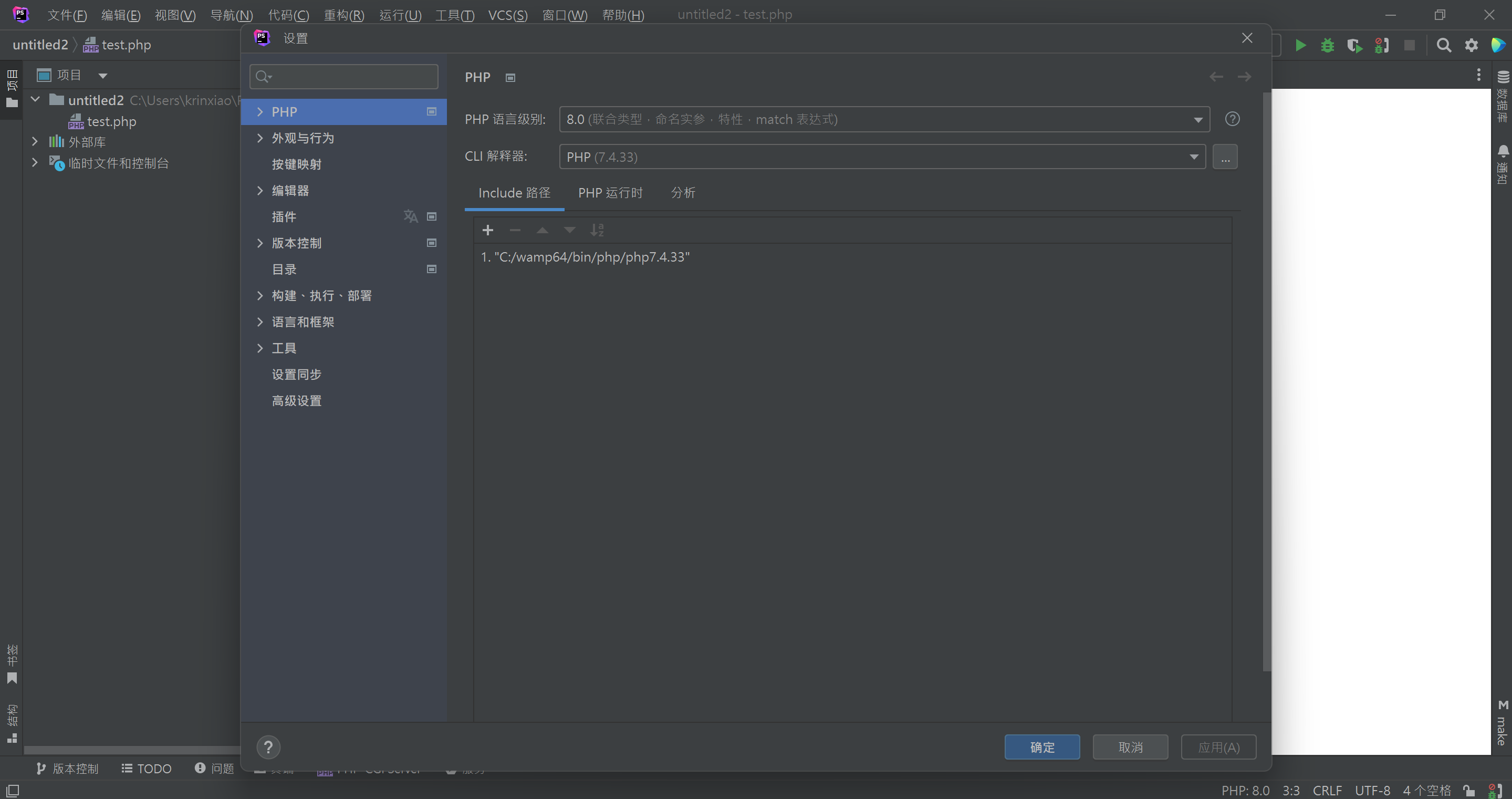Expand Appearance & Behavior (外观与行为) category
1512x799 pixels.
[260, 138]
